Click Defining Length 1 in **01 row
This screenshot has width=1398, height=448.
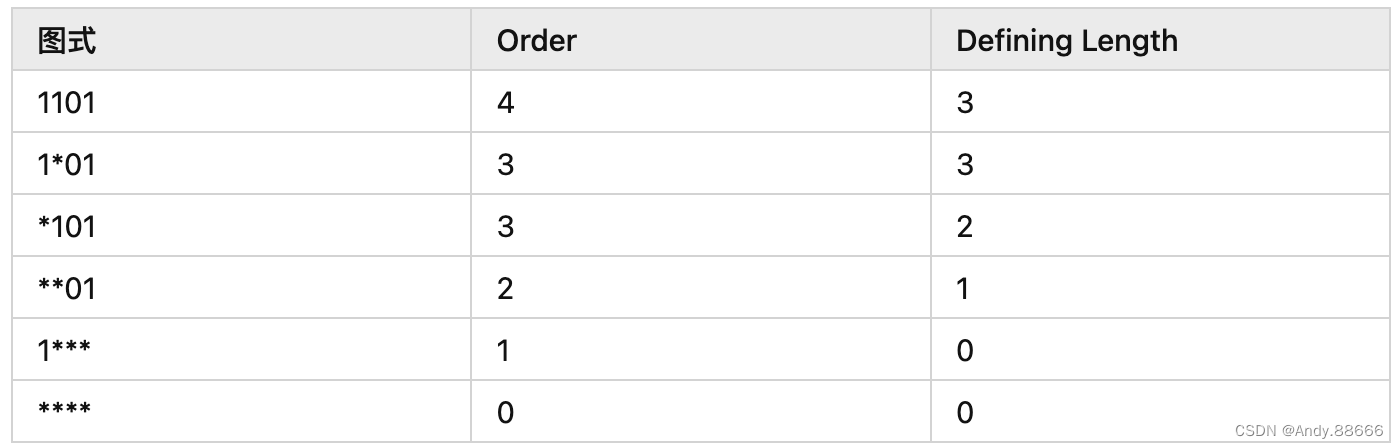[964, 288]
